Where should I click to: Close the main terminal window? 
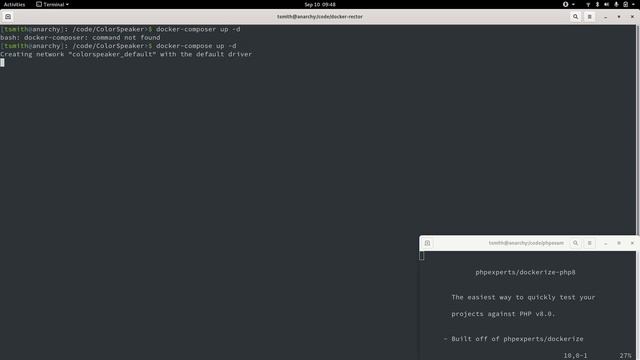[633, 17]
